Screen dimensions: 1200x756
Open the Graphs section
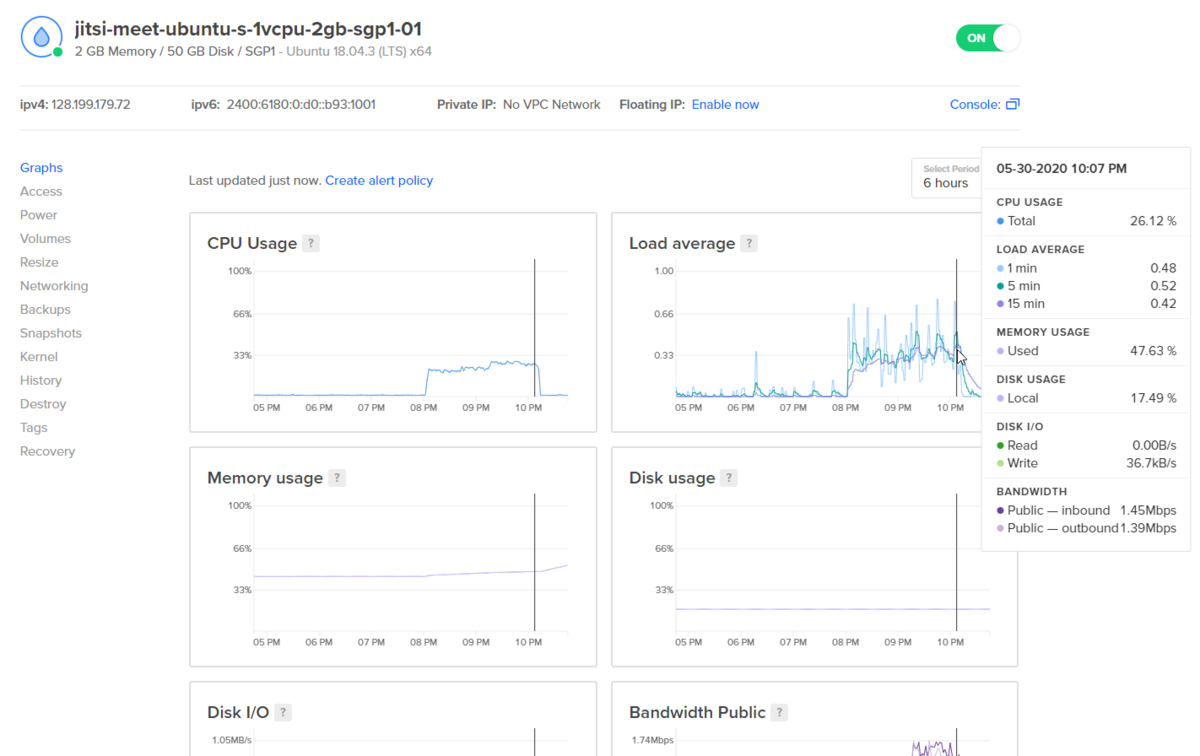point(41,168)
